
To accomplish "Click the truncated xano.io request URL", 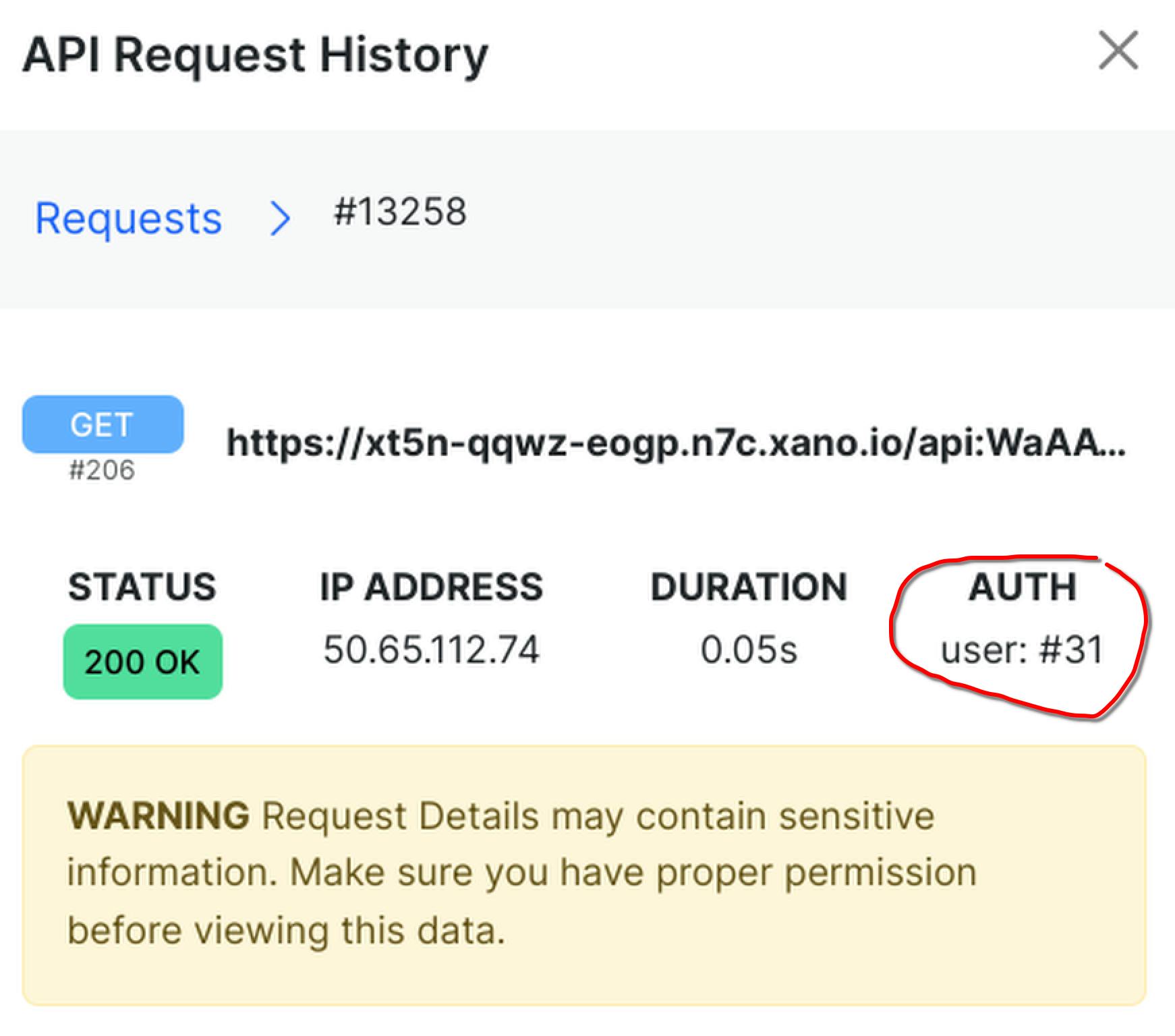I will (677, 443).
